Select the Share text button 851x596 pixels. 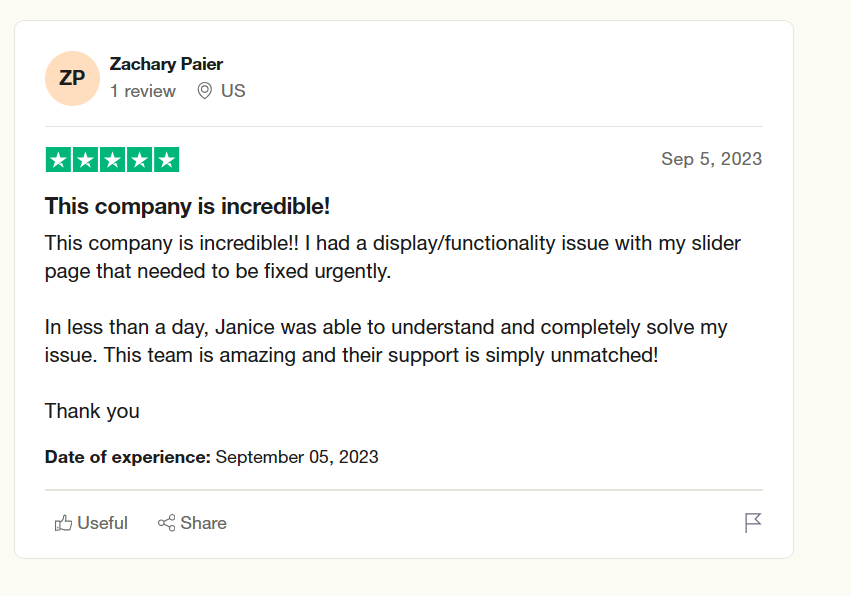204,523
